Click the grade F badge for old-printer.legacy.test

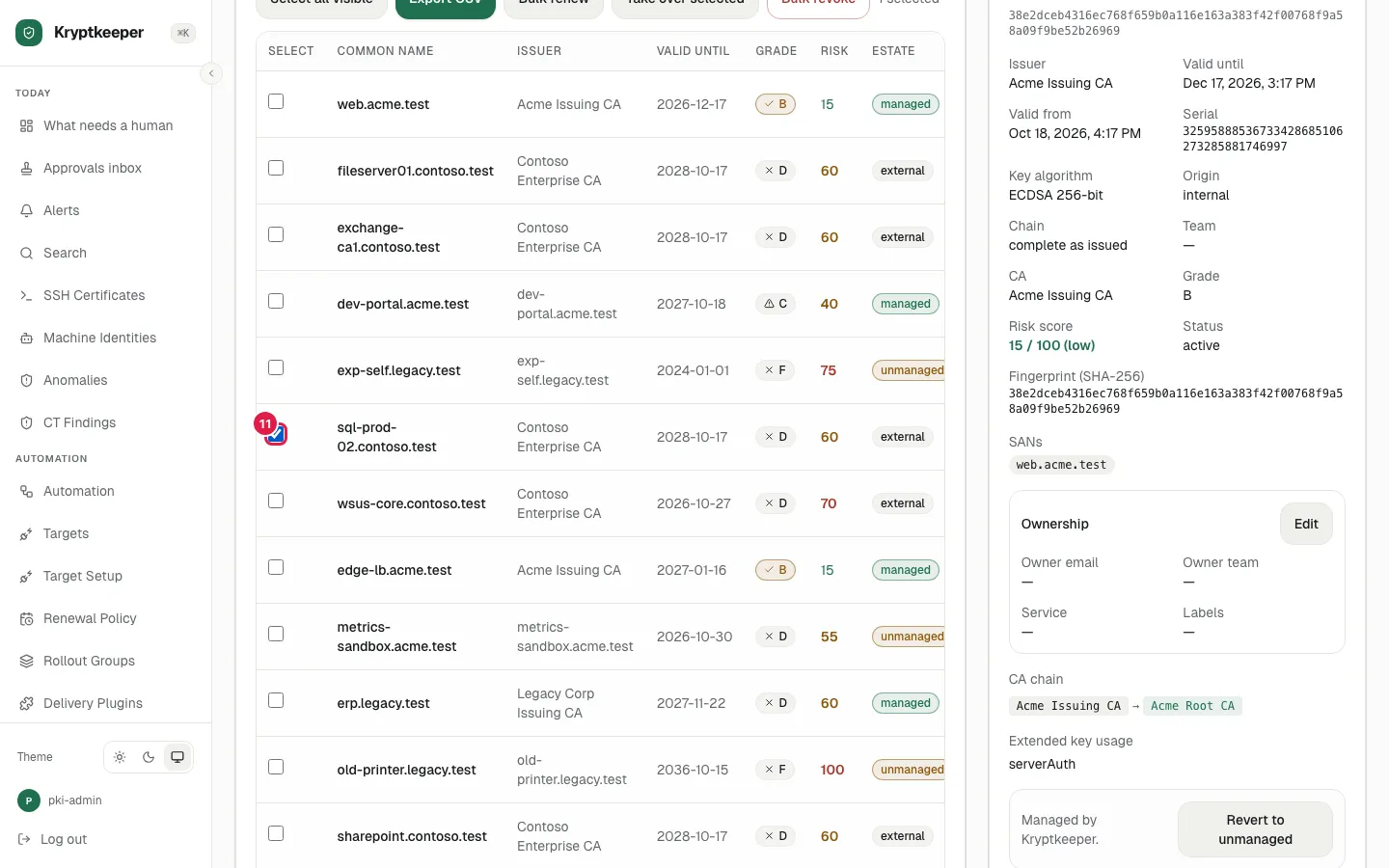[776, 770]
